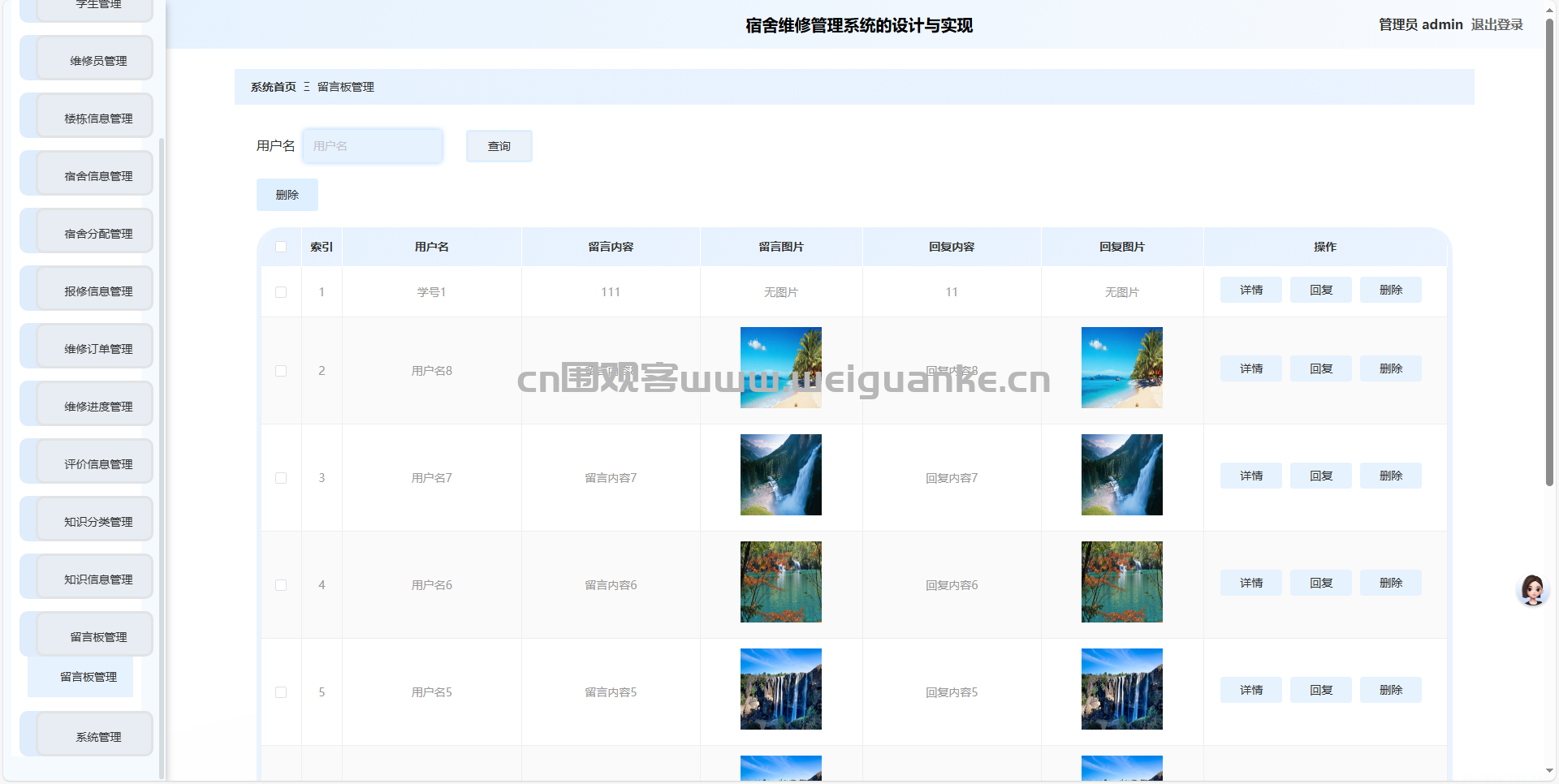Expand the 评价信息管理 sidebar menu
The image size is (1559, 784).
click(x=87, y=462)
